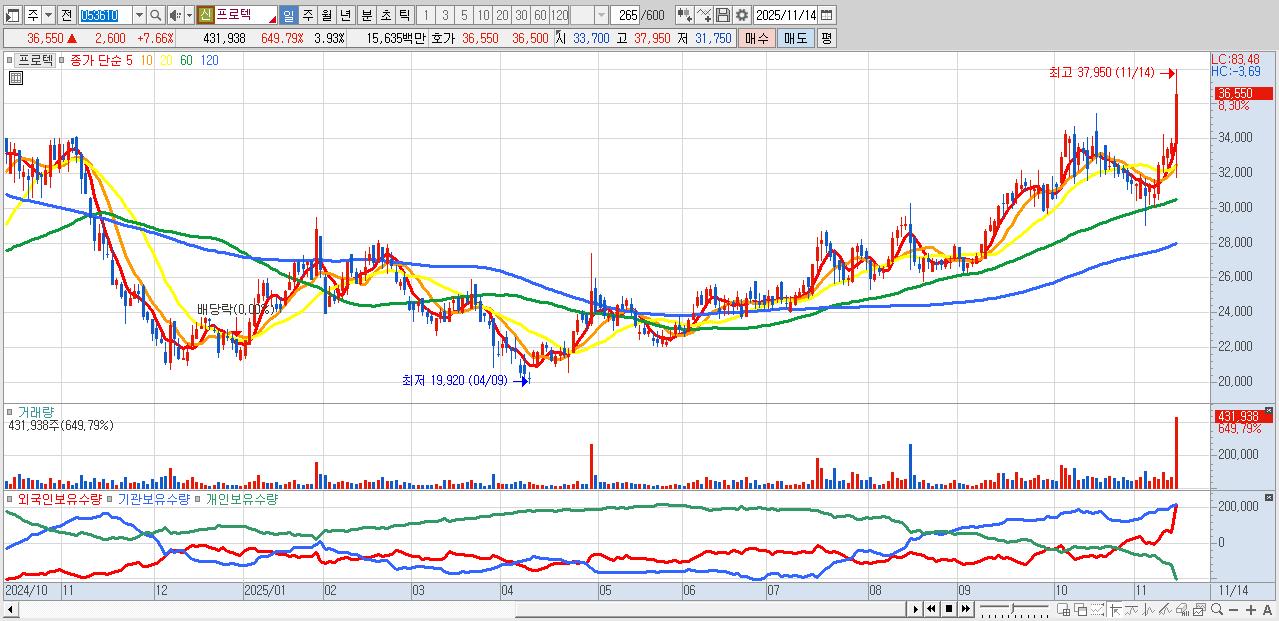The height and width of the screenshot is (621, 1279).
Task: Click the indicator icon right of the 265/600 field
Action: click(x=685, y=15)
